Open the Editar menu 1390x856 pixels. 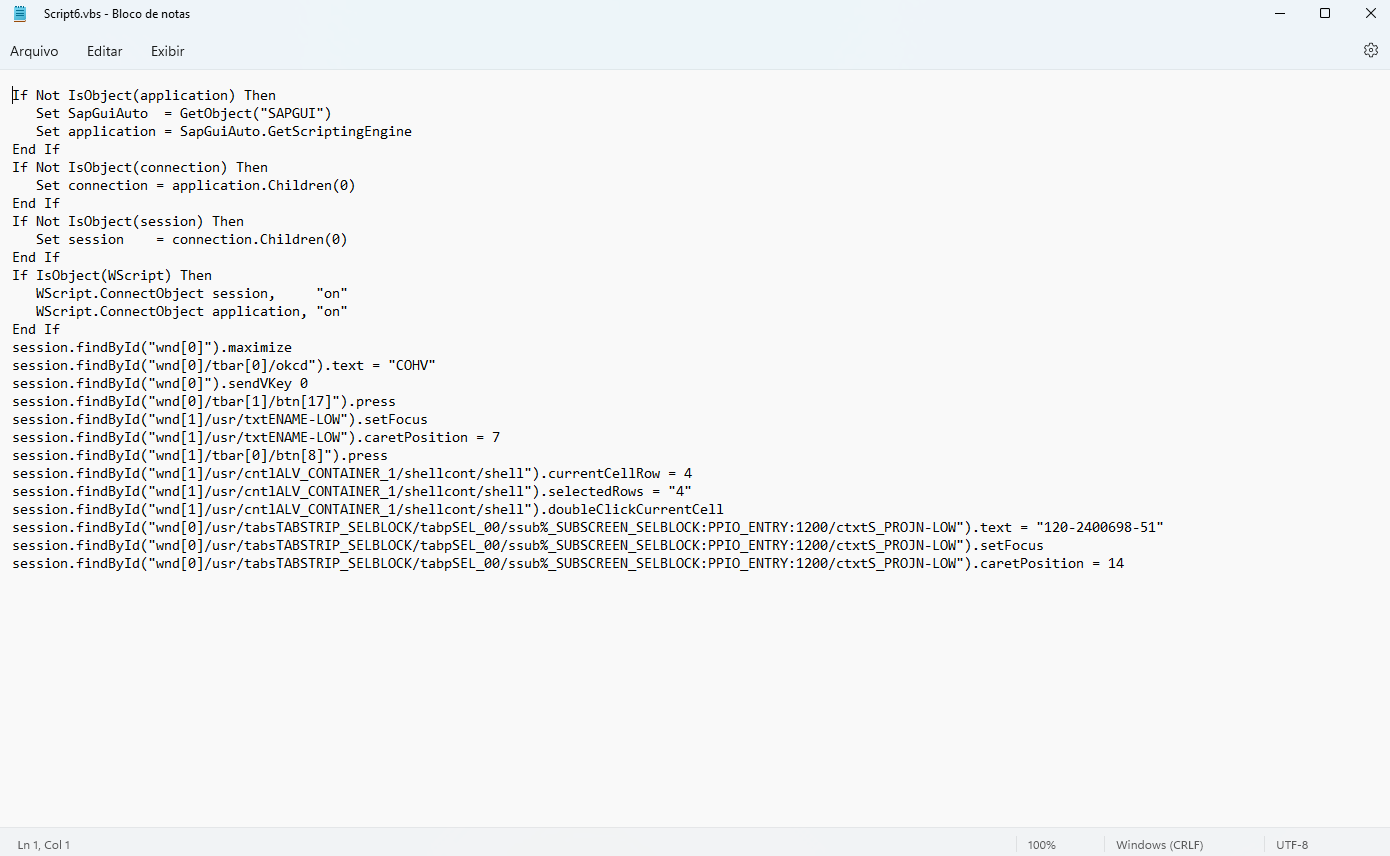pyautogui.click(x=104, y=51)
